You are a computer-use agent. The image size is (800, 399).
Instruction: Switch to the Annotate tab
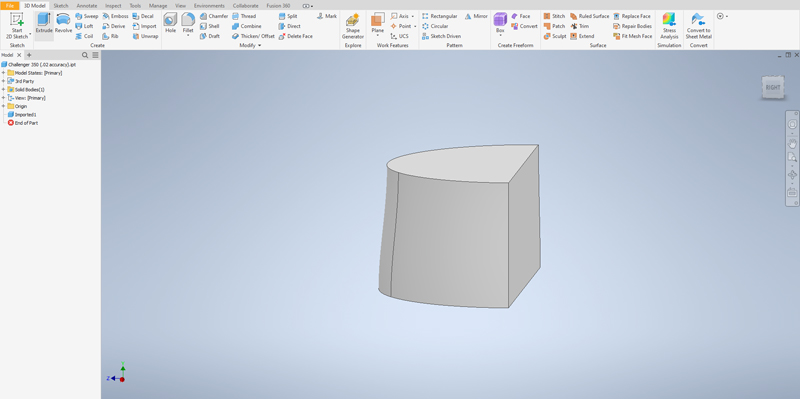(87, 6)
